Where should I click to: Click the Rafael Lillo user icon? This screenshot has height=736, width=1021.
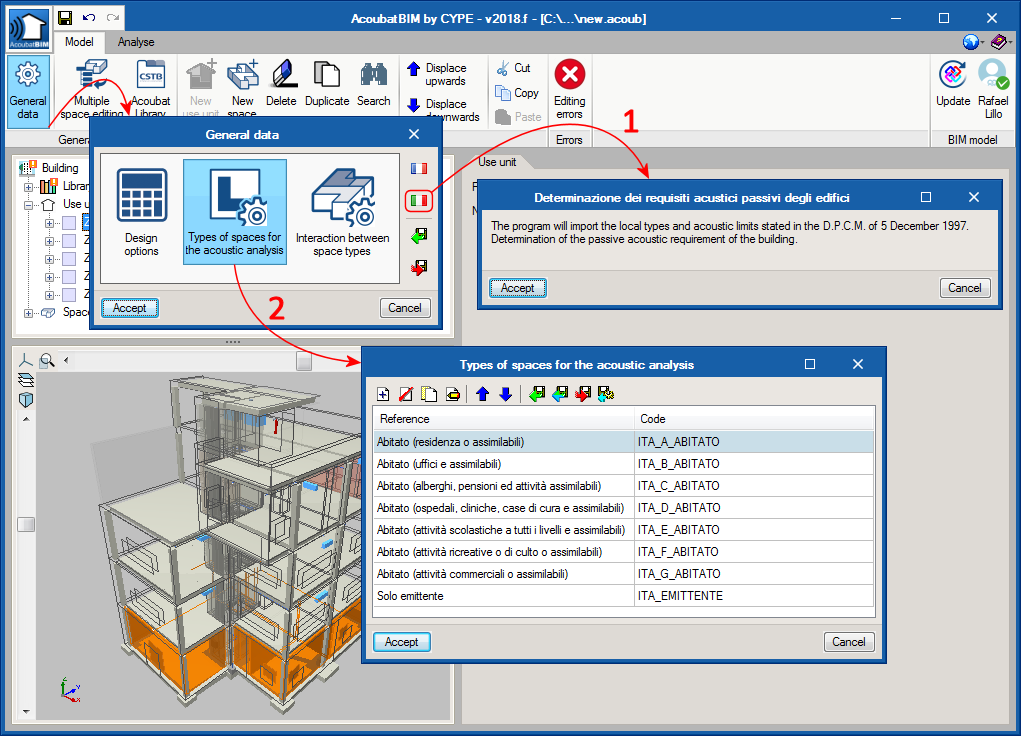pos(993,89)
